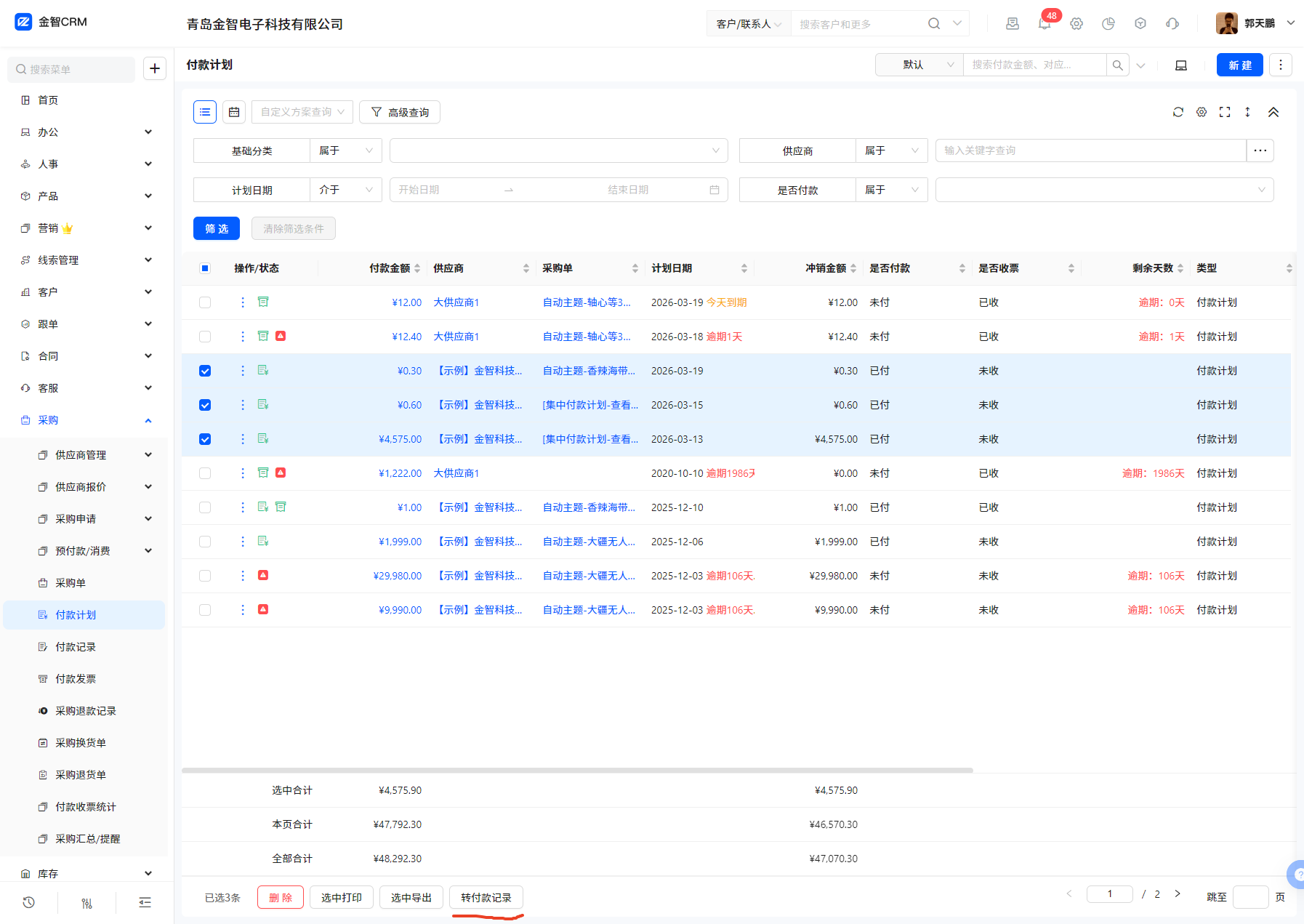Click the refresh icon above the table

(1178, 112)
